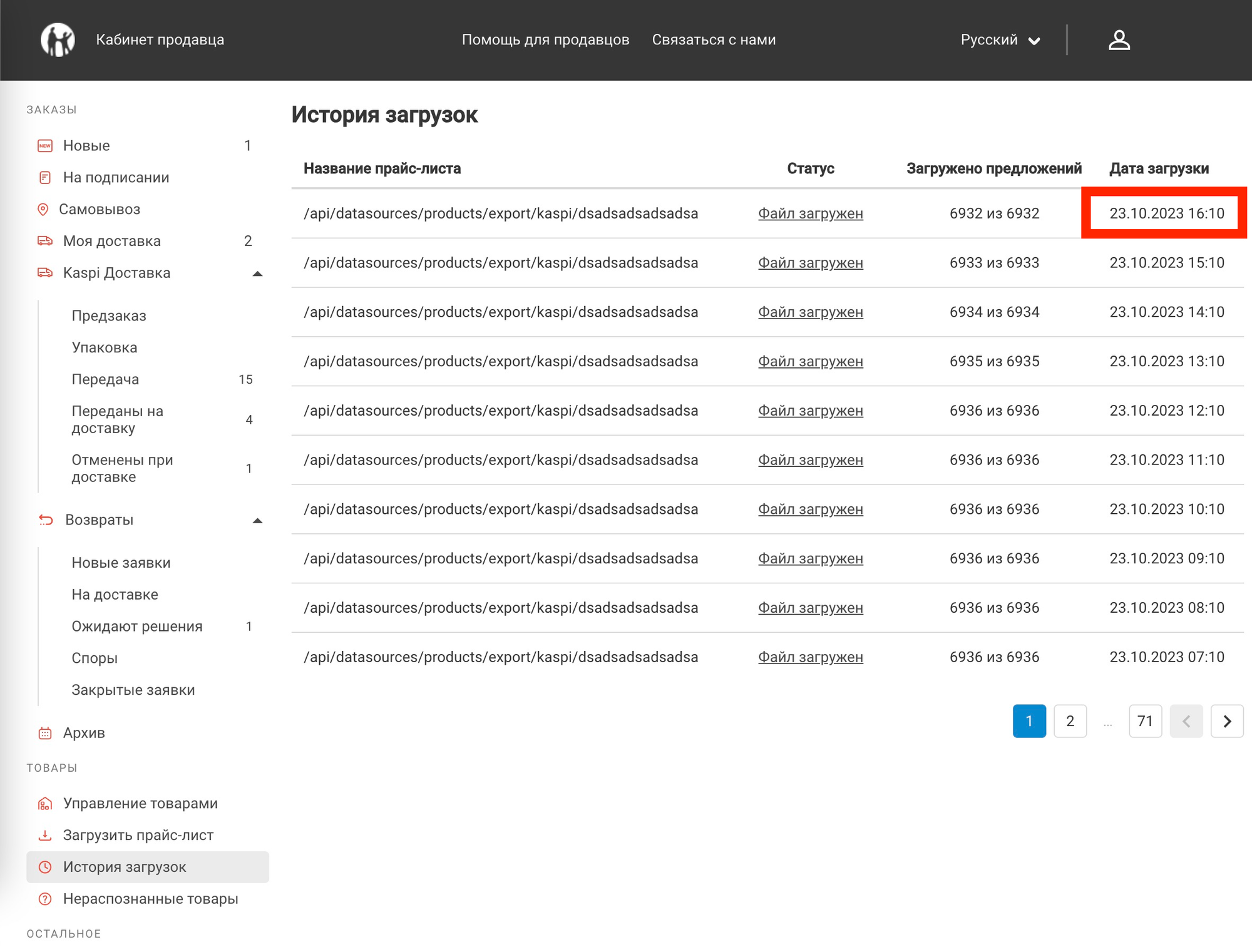The height and width of the screenshot is (952, 1252).
Task: Click the next page arrow
Action: click(x=1226, y=721)
